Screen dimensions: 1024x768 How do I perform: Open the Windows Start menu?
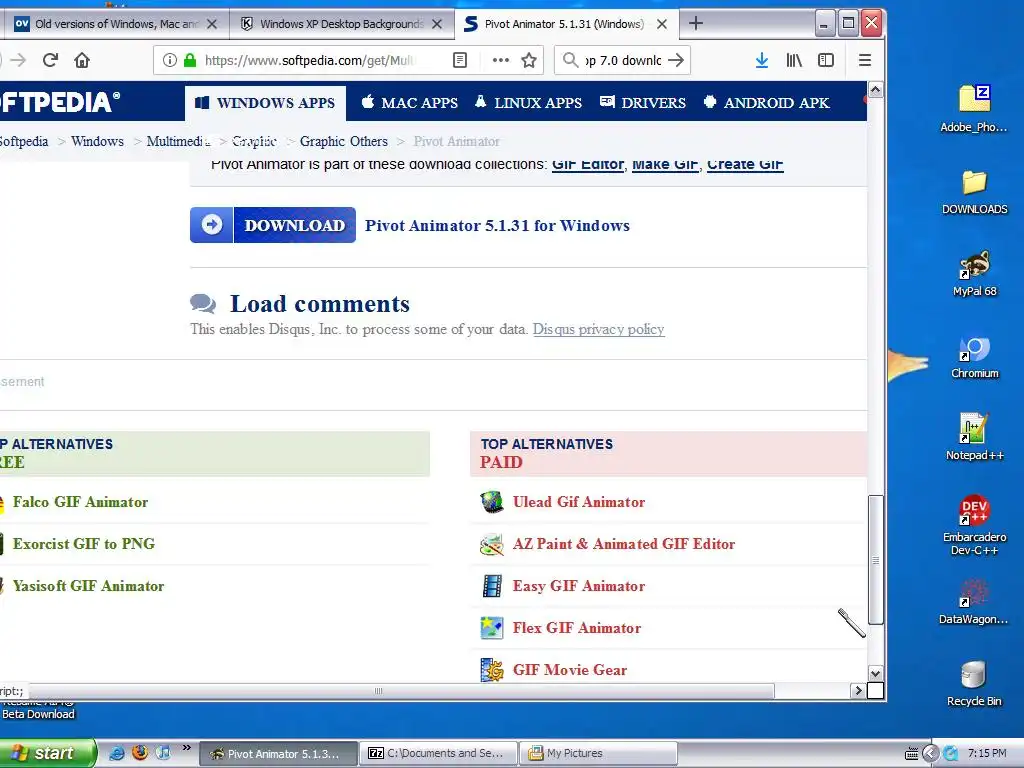pyautogui.click(x=47, y=753)
